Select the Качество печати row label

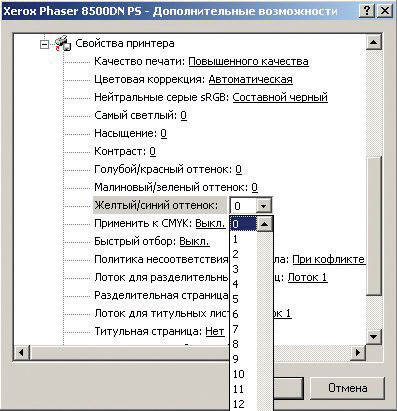pos(140,61)
